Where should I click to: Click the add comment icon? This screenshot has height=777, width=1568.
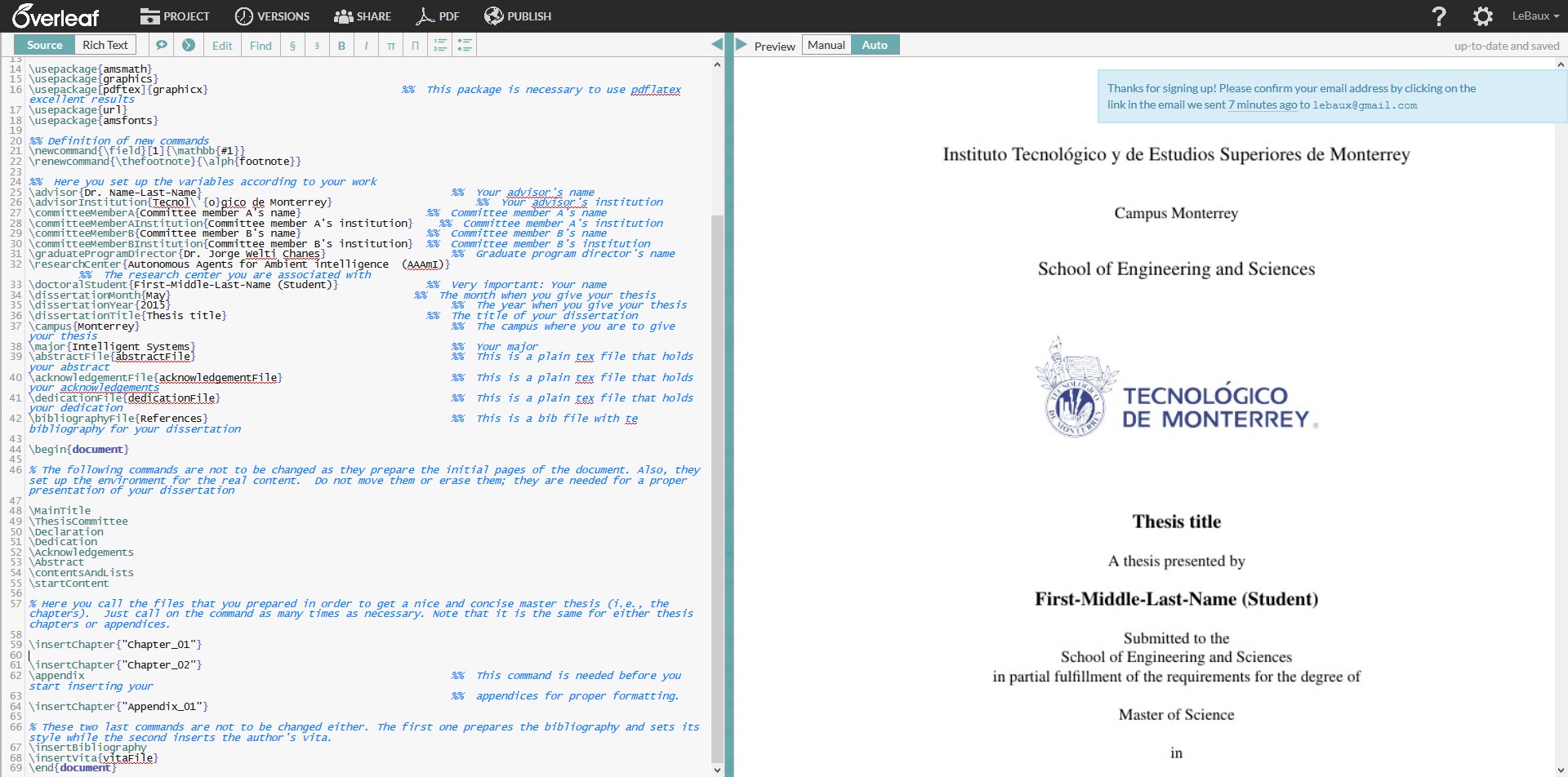[x=162, y=45]
